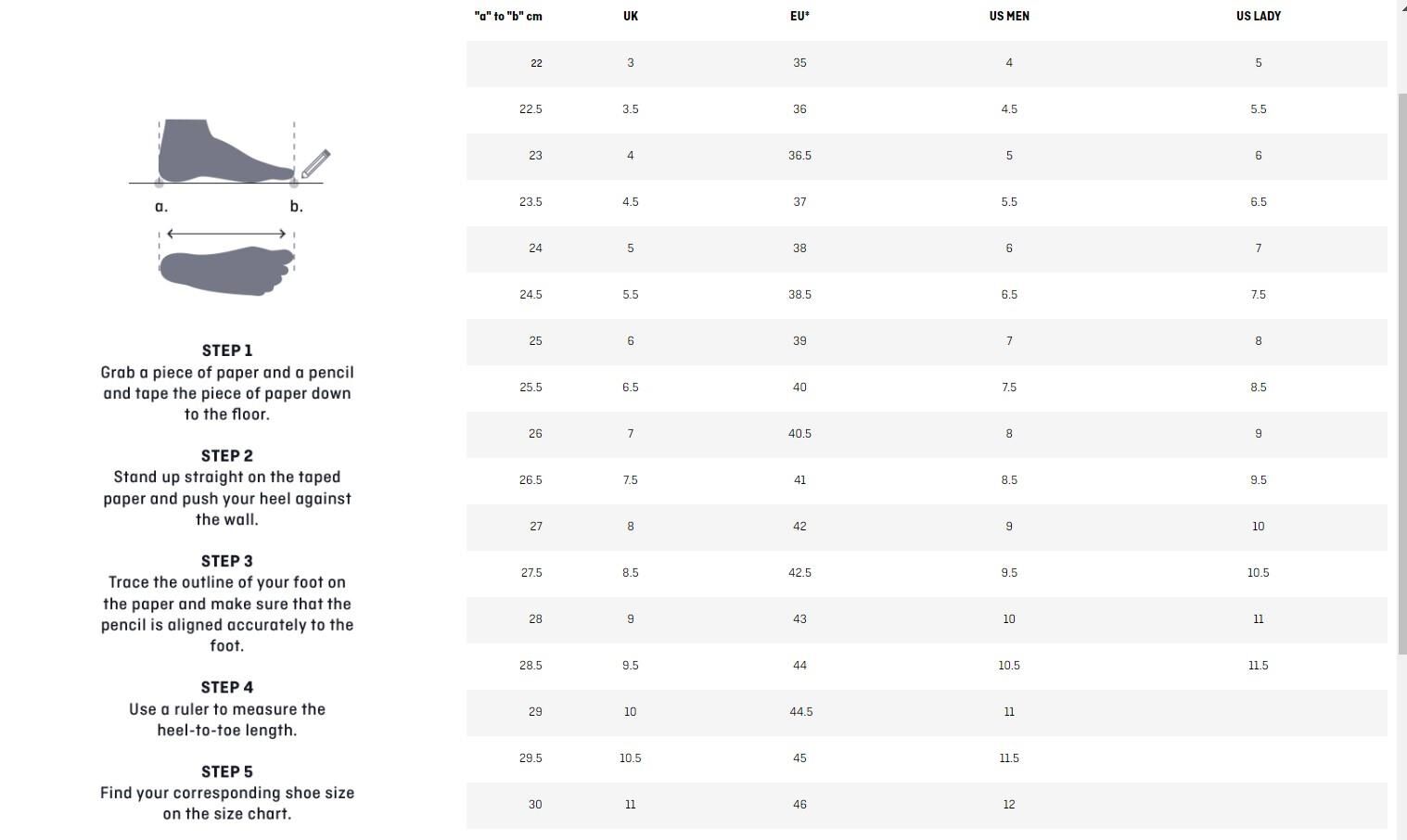Viewport: 1407px width, 840px height.
Task: Click the 'UK' column header
Action: (x=631, y=17)
